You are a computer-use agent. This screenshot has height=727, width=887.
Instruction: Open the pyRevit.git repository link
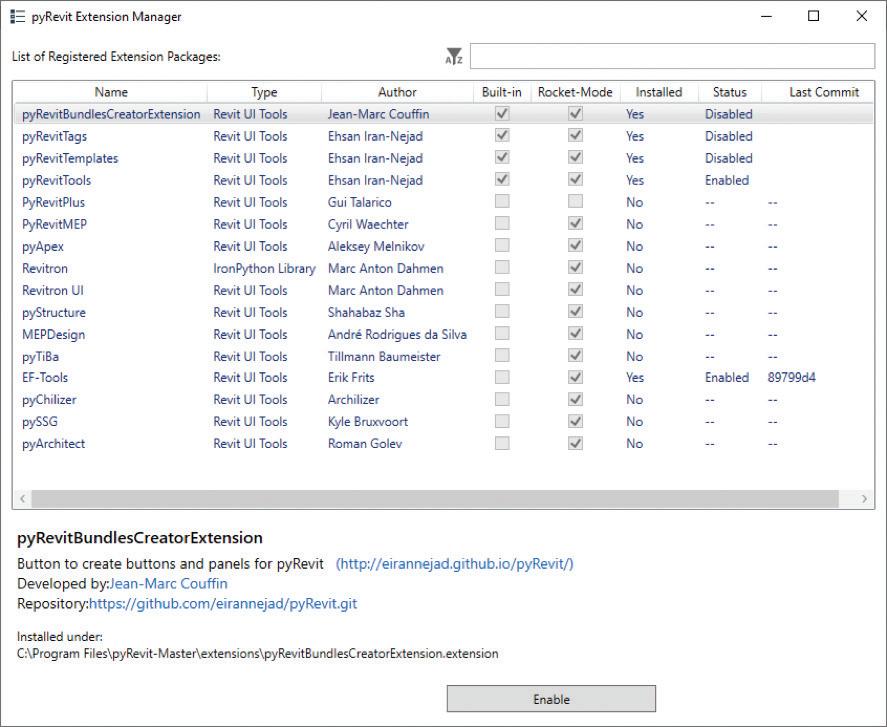click(x=223, y=604)
